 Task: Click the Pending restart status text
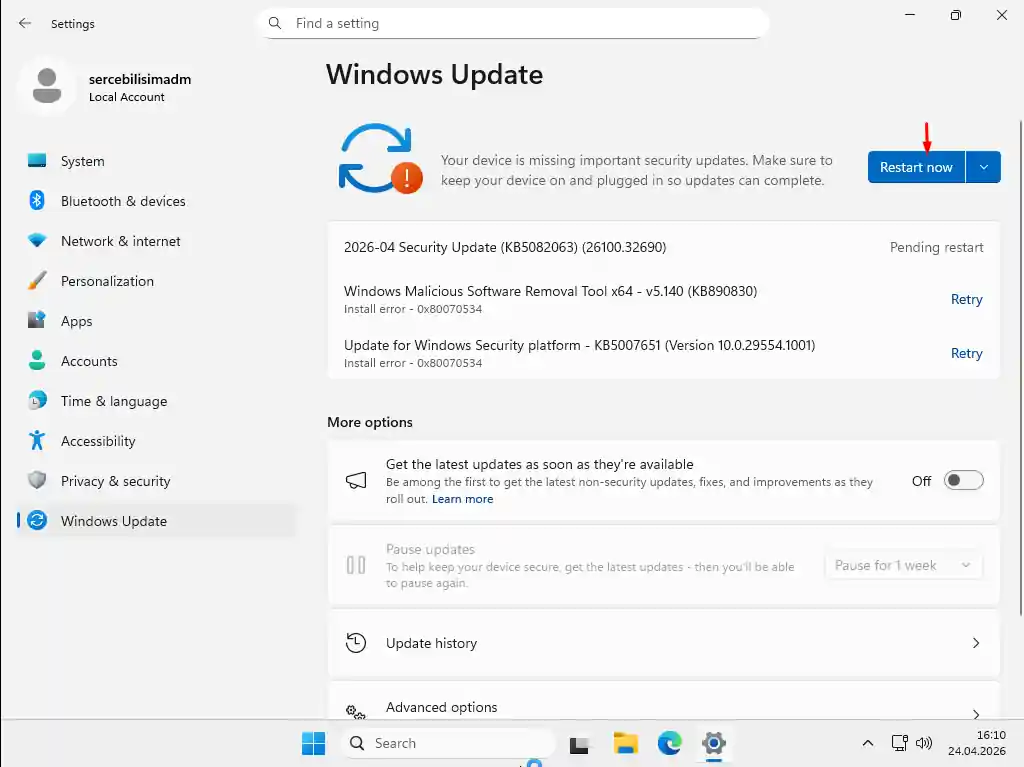[936, 247]
